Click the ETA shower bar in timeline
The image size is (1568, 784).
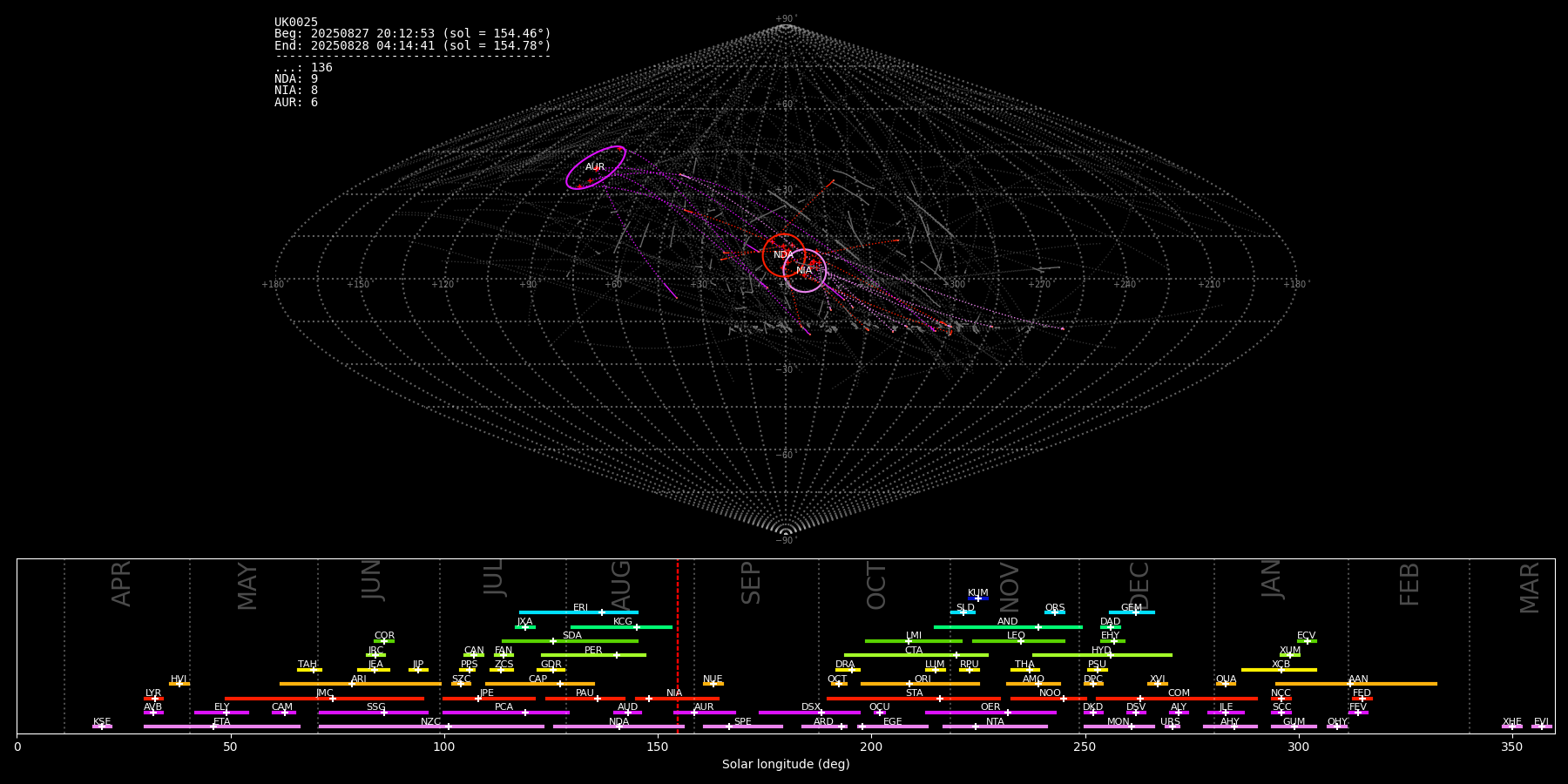(222, 727)
